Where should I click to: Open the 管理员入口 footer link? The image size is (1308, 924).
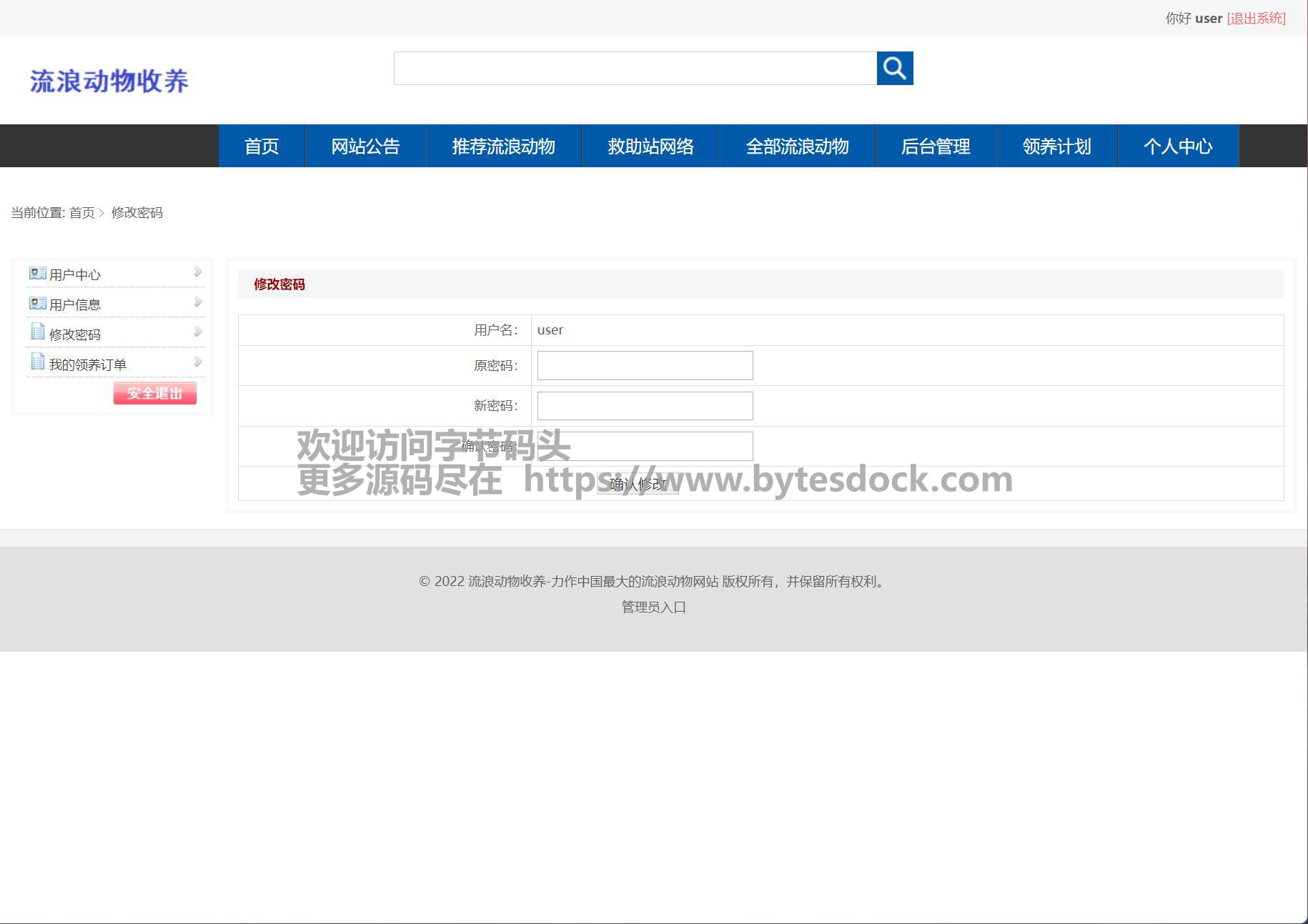pyautogui.click(x=653, y=607)
